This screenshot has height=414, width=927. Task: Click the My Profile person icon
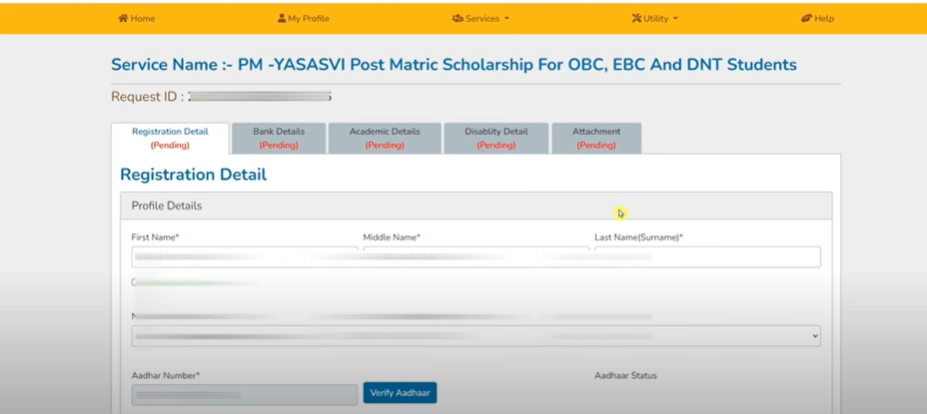click(281, 18)
